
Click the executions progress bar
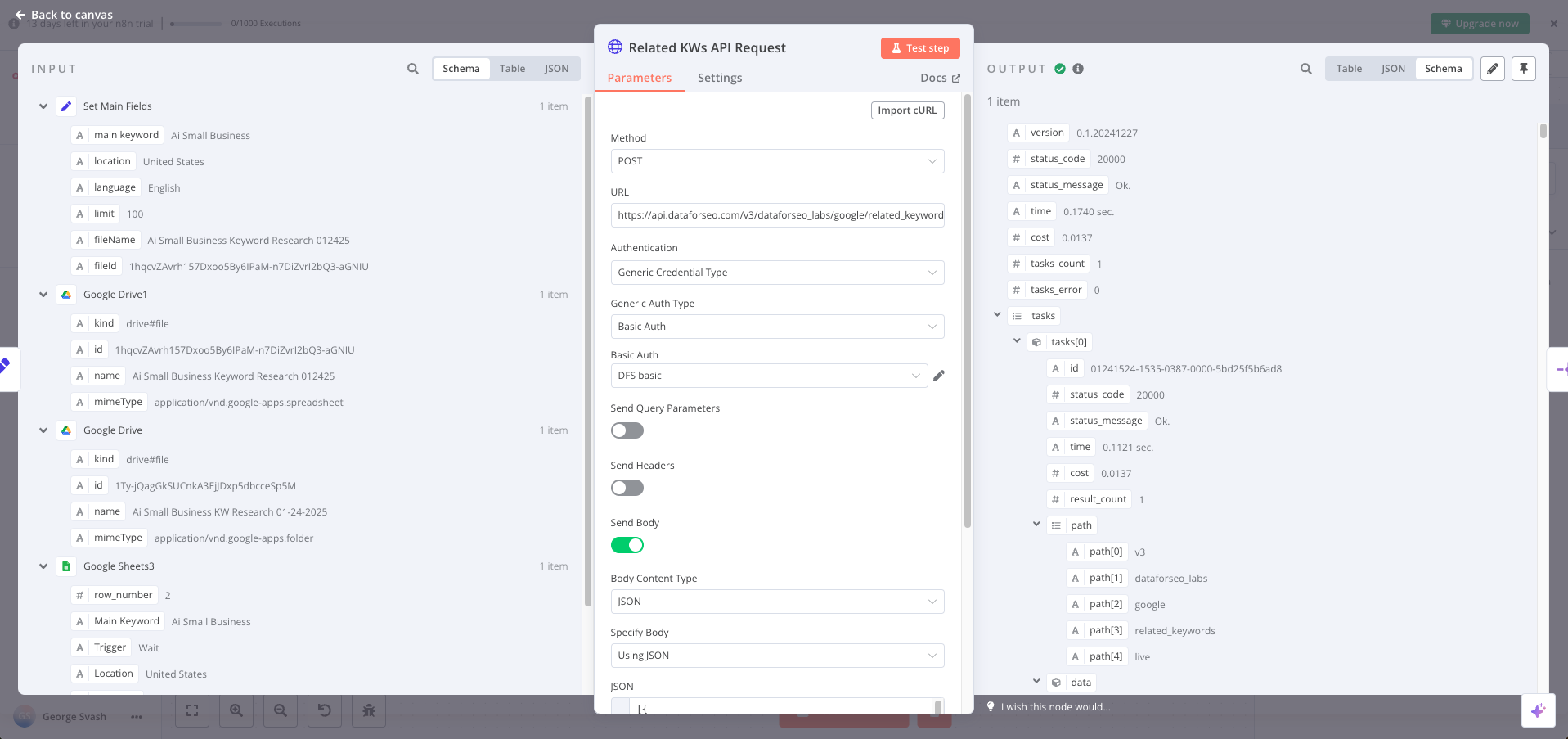[x=195, y=24]
